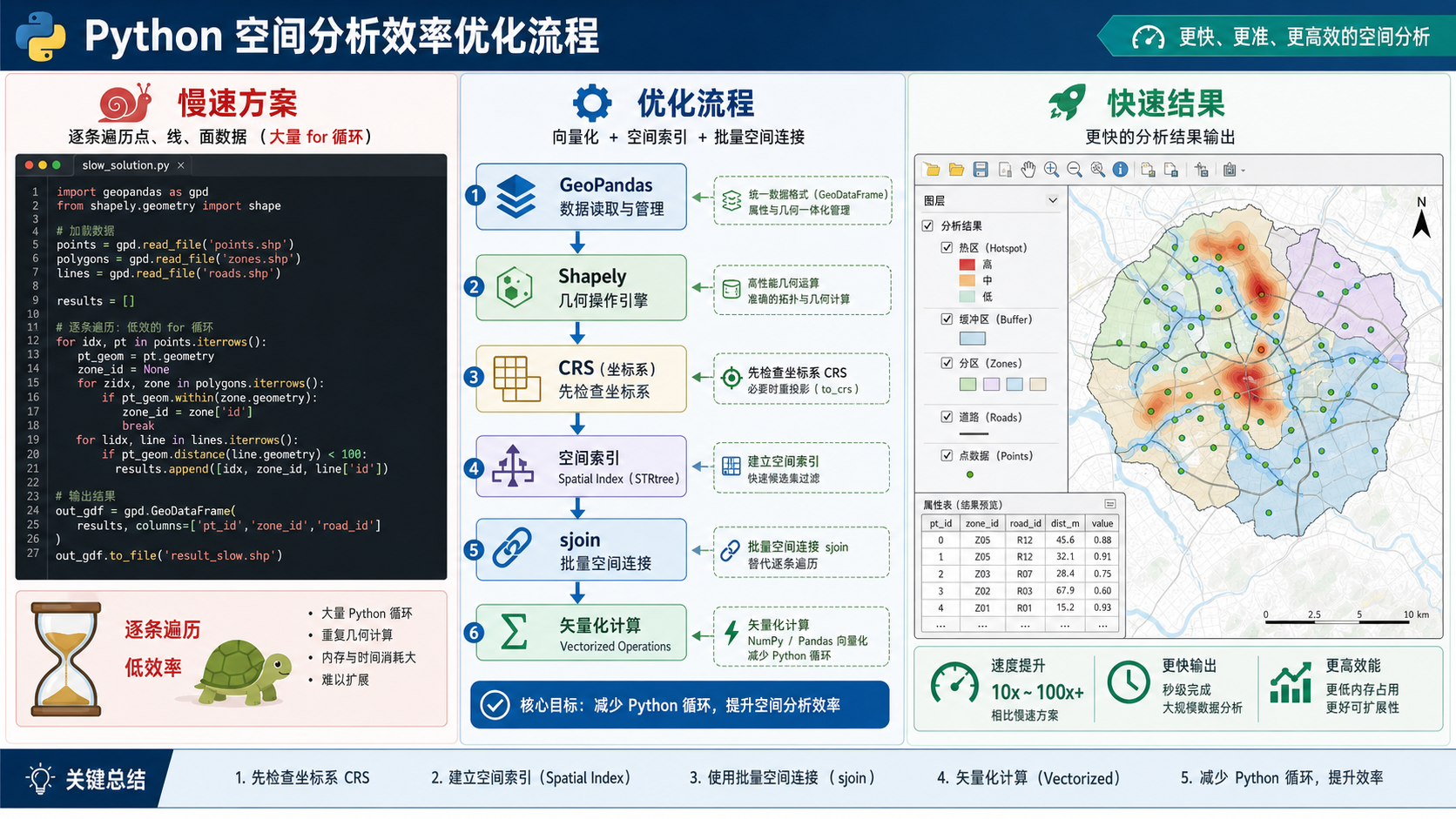The image size is (1456, 819).
Task: Click the bar chart icon beside 更高效能
Action: 1291,682
